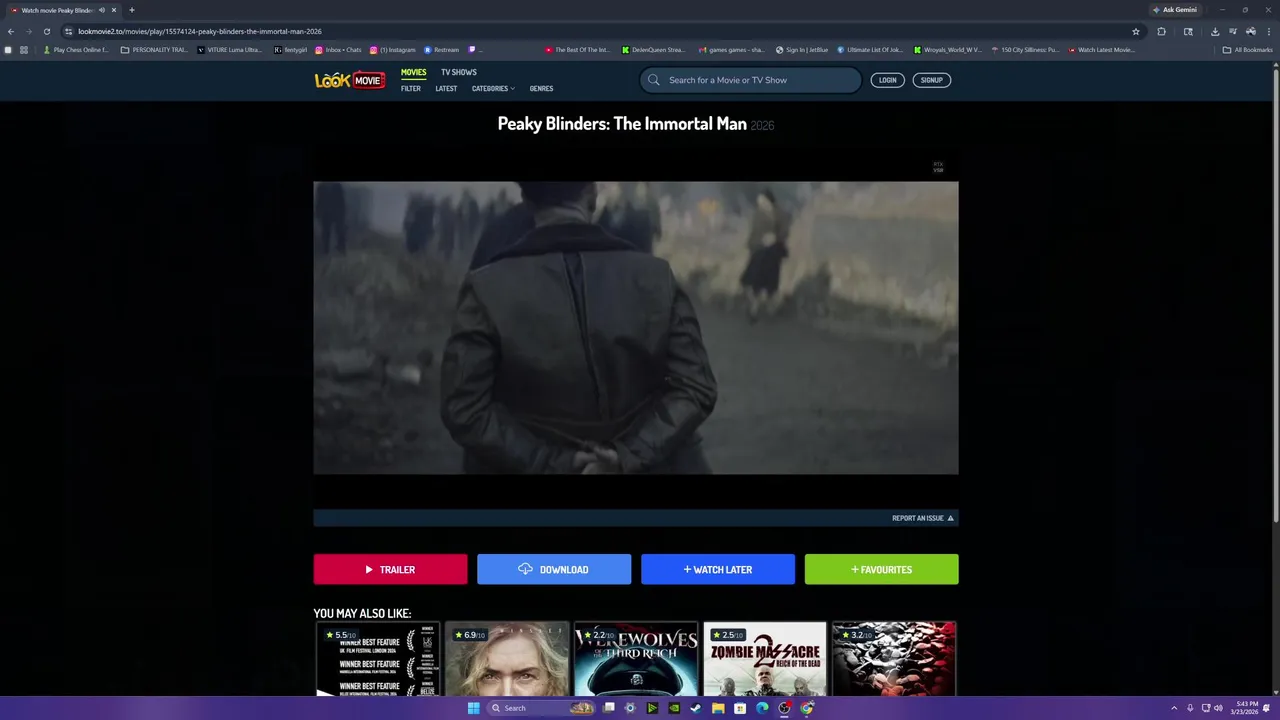Open Microsoft Store from the taskbar

(740, 708)
